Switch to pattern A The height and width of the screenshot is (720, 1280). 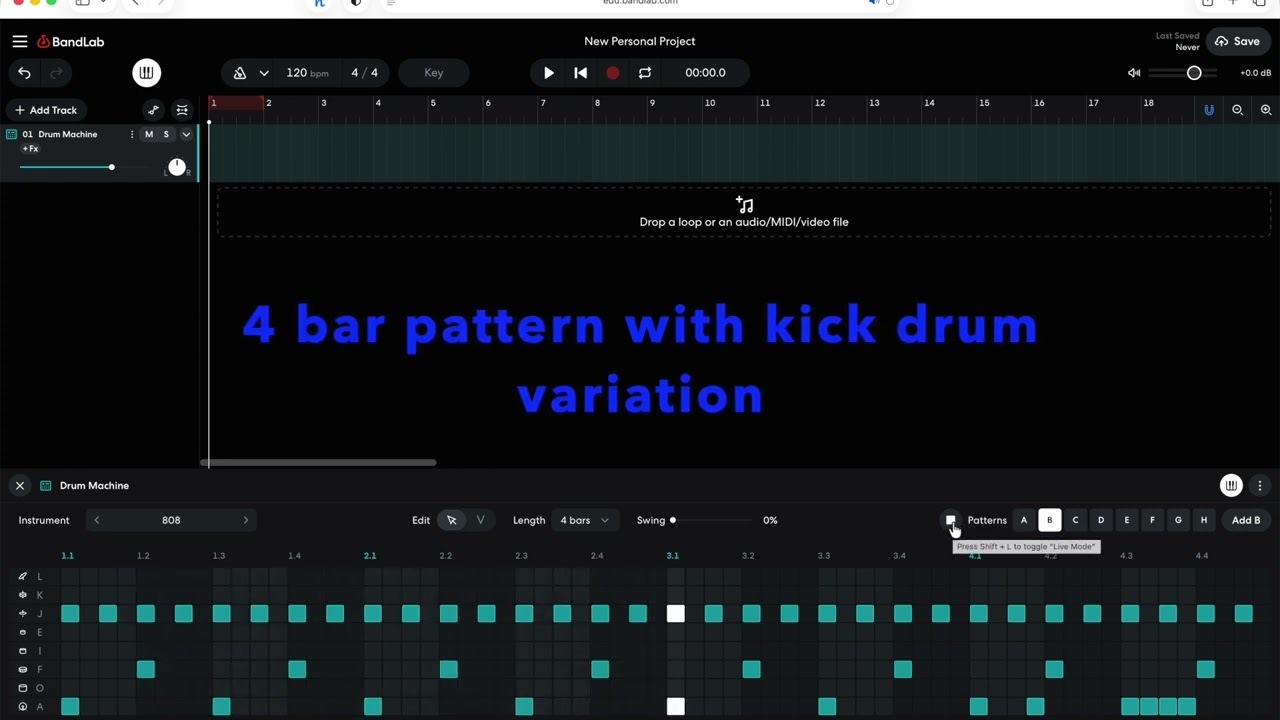point(1023,520)
